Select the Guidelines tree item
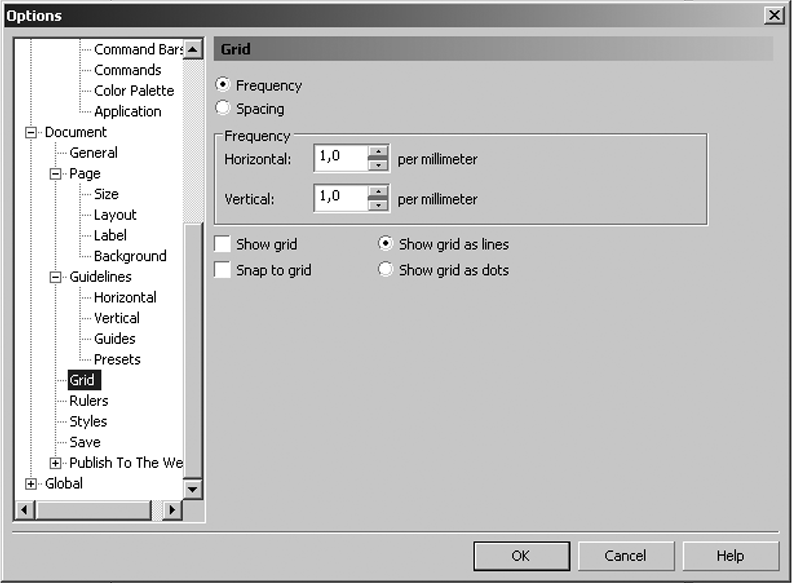Image resolution: width=792 pixels, height=583 pixels. [101, 277]
